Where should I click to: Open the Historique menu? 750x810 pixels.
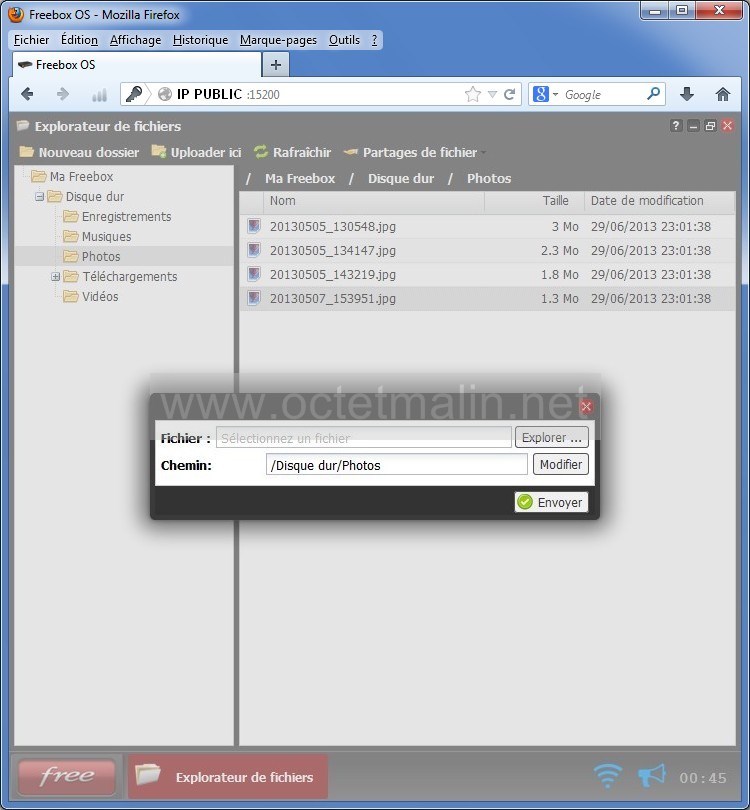pyautogui.click(x=200, y=40)
